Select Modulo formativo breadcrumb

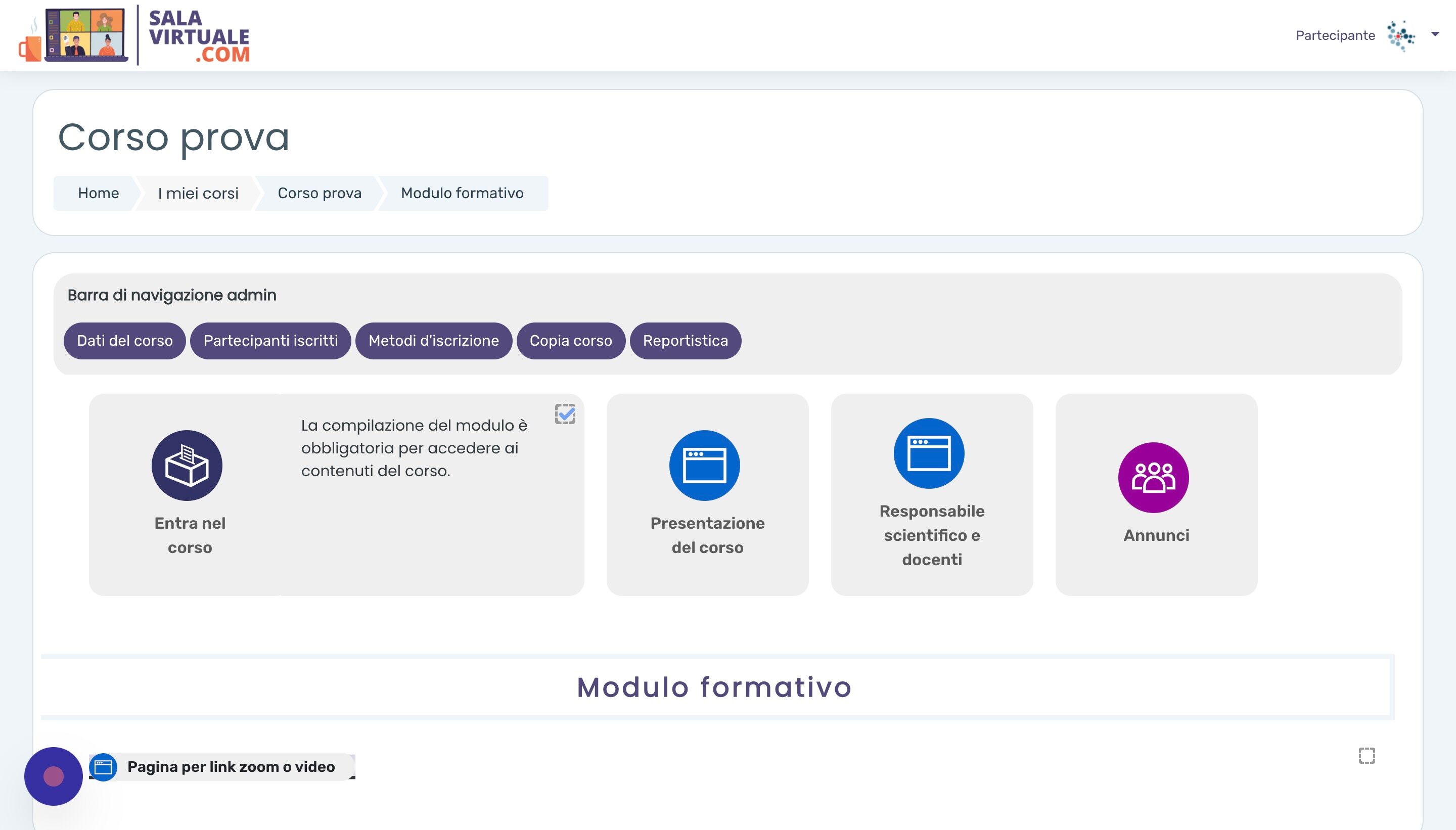(462, 193)
